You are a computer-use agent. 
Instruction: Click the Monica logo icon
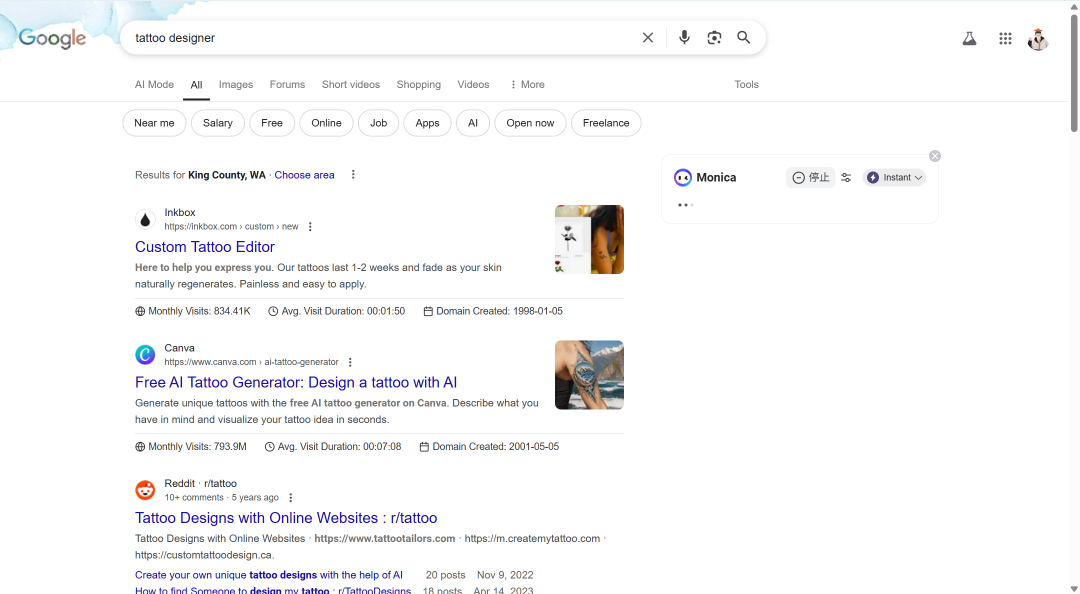pyautogui.click(x=683, y=178)
